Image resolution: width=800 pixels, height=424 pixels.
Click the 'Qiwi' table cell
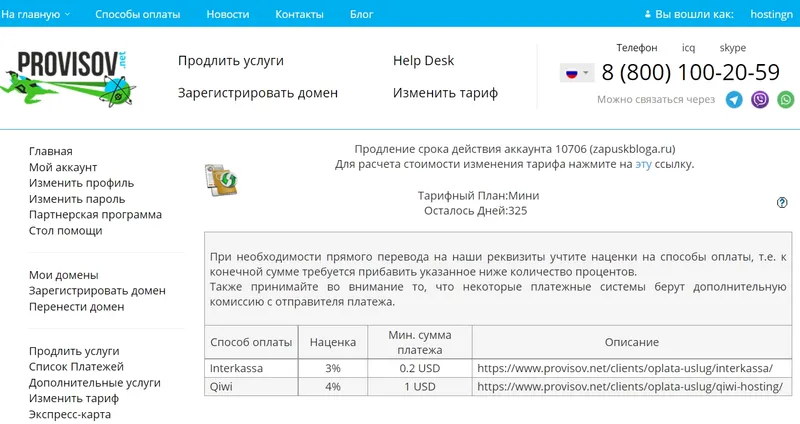click(x=251, y=386)
